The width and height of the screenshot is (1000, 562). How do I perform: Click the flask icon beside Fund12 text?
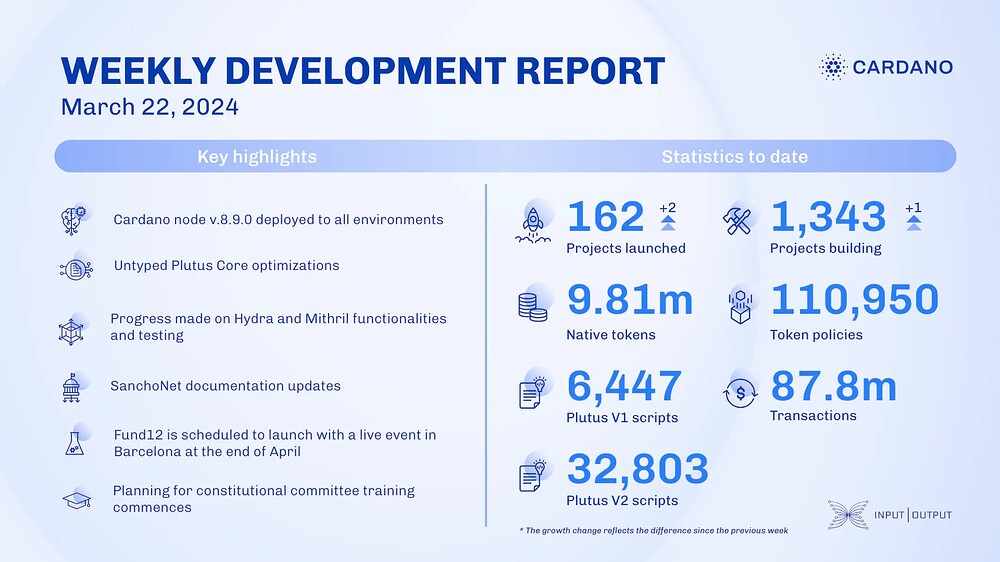pyautogui.click(x=75, y=443)
